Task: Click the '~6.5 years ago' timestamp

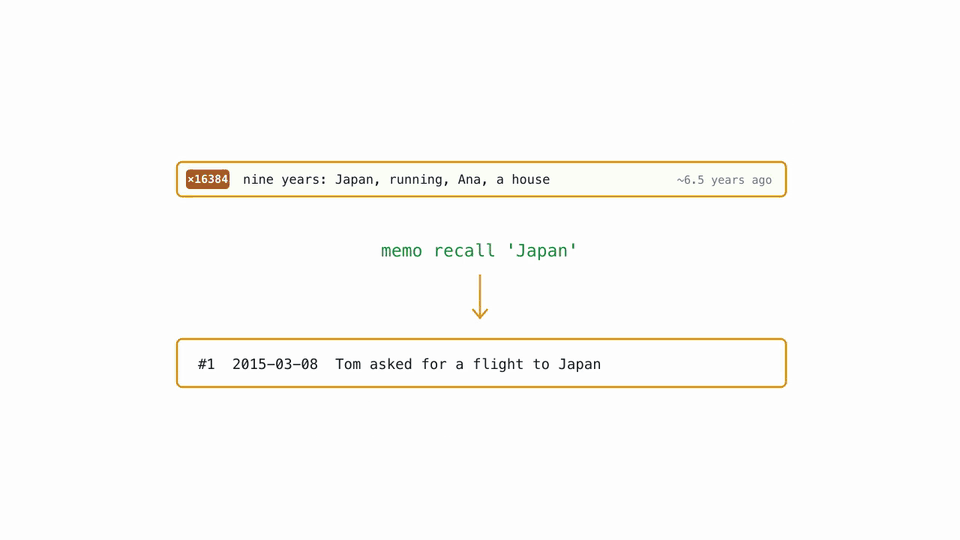Action: [x=724, y=180]
